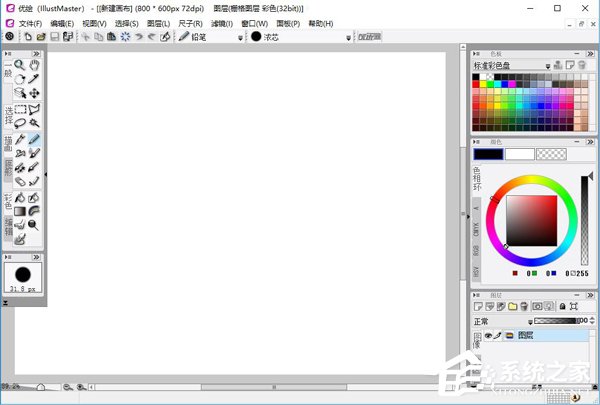
Task: Open the 编辑(E) menu
Action: point(62,24)
